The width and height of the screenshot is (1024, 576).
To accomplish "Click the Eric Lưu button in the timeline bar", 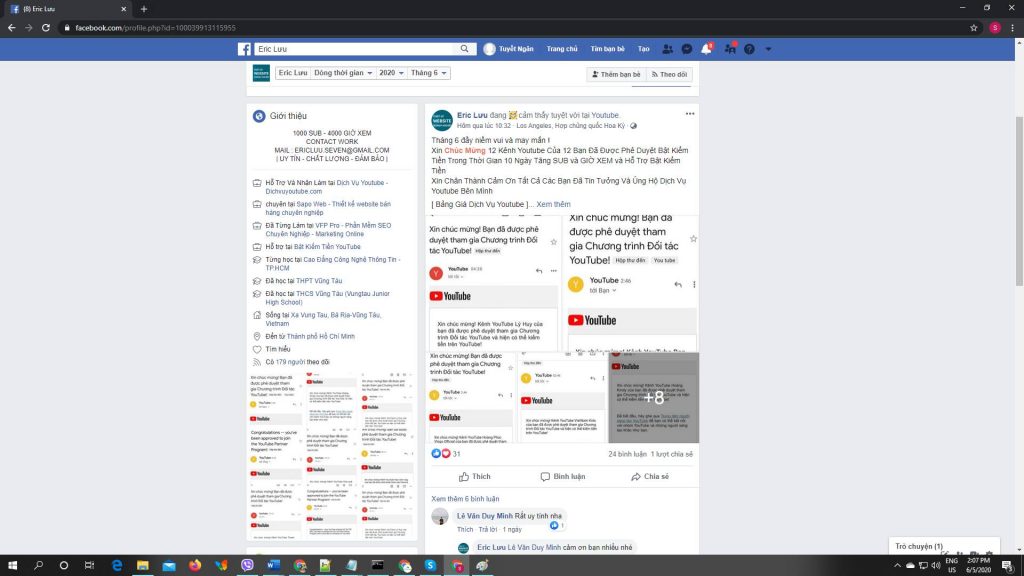I will [x=293, y=72].
